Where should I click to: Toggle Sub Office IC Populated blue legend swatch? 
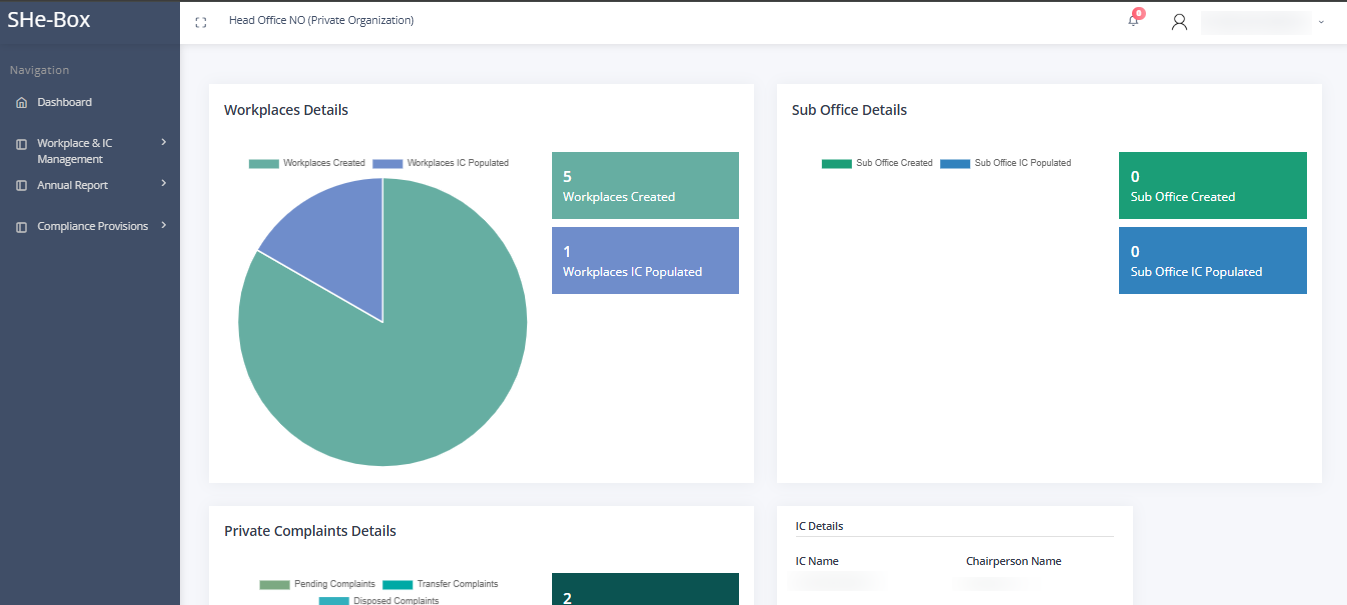955,163
